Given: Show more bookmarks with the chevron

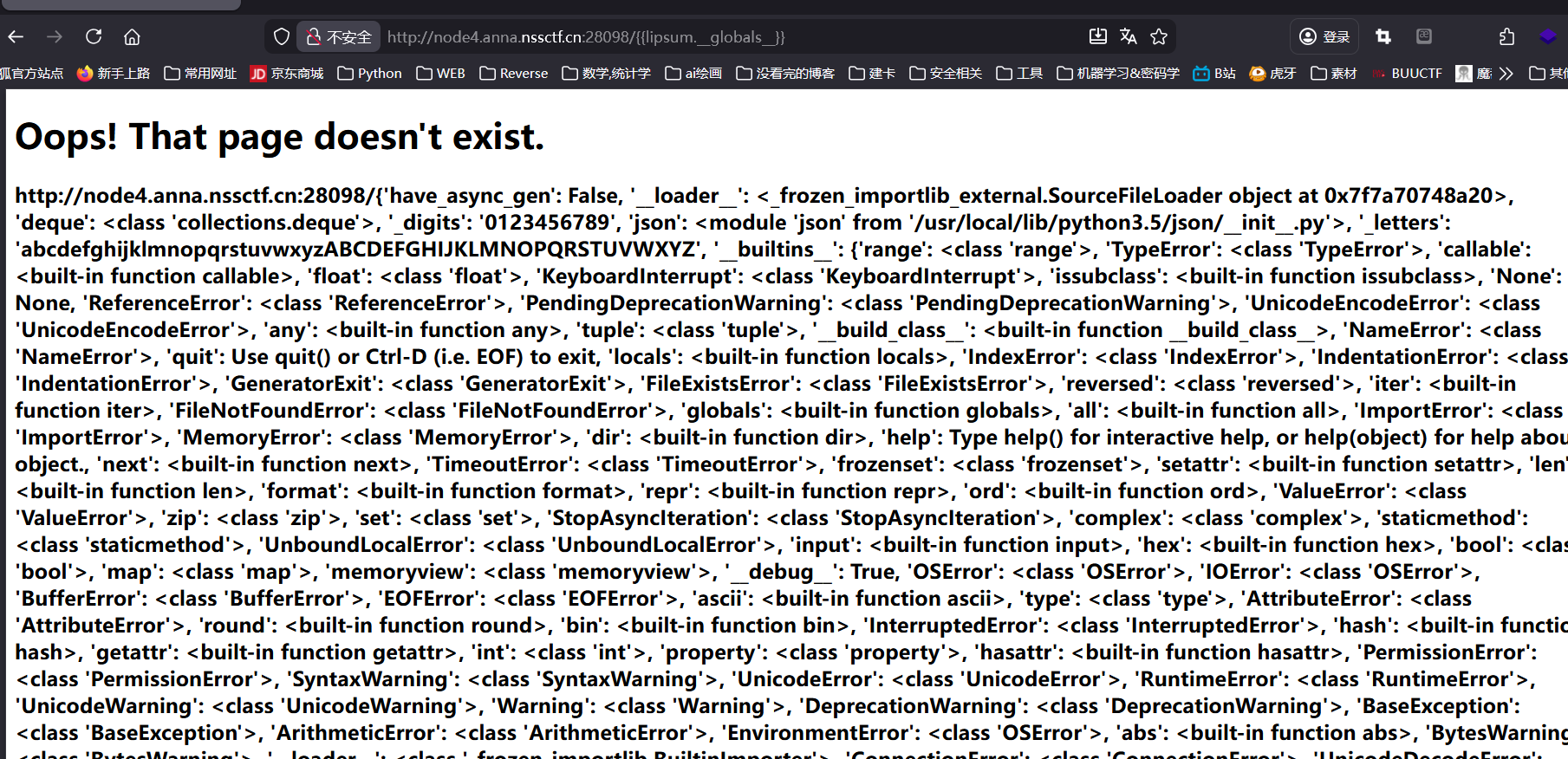Looking at the screenshot, I should 1506,74.
